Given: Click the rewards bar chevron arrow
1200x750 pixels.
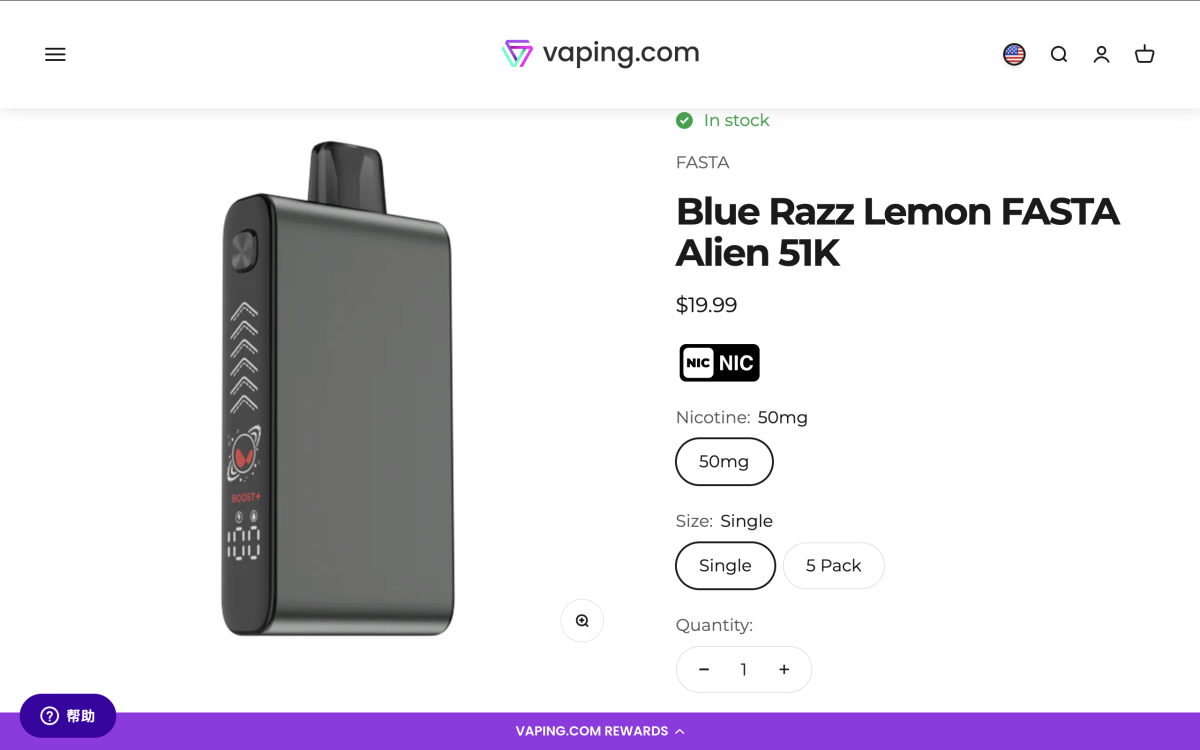Looking at the screenshot, I should [680, 731].
